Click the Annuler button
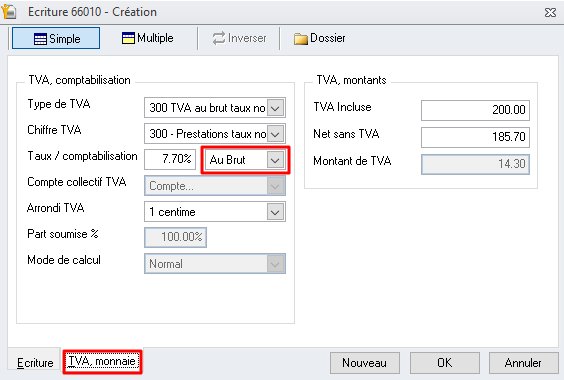Screen dimensions: 564x380 click(x=523, y=363)
